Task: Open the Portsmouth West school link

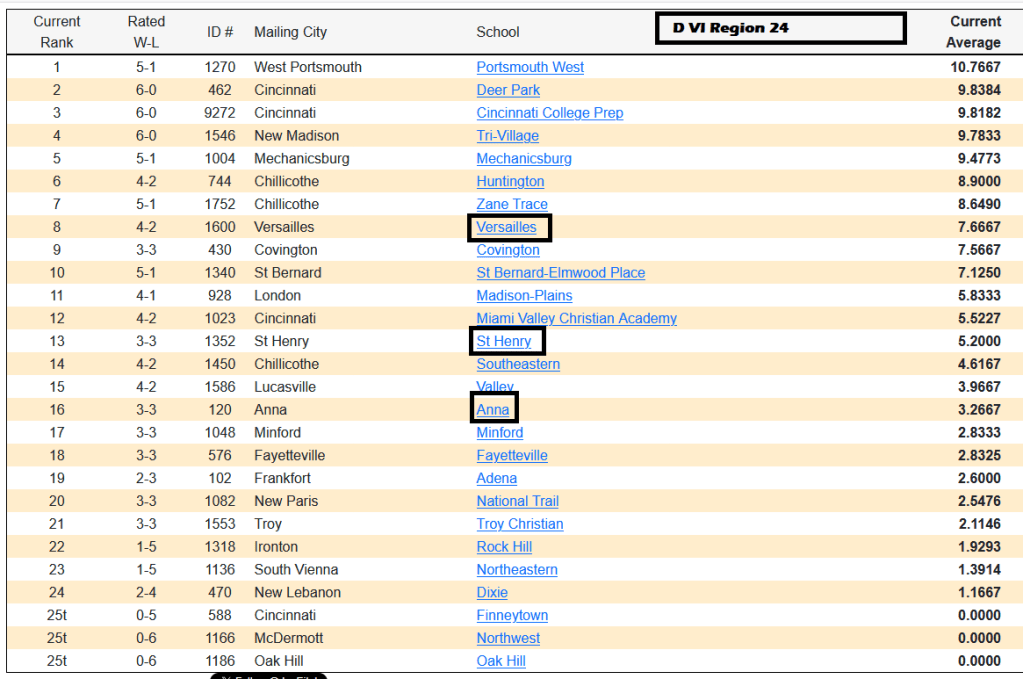Action: click(530, 67)
